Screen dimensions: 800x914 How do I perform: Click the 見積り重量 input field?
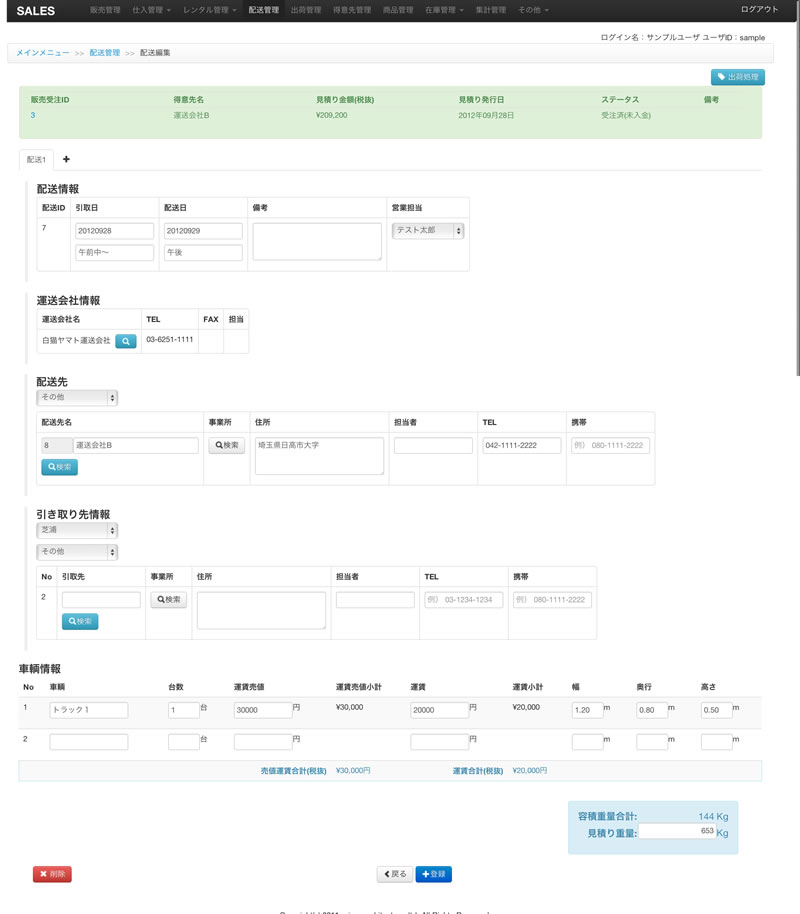tap(676, 831)
